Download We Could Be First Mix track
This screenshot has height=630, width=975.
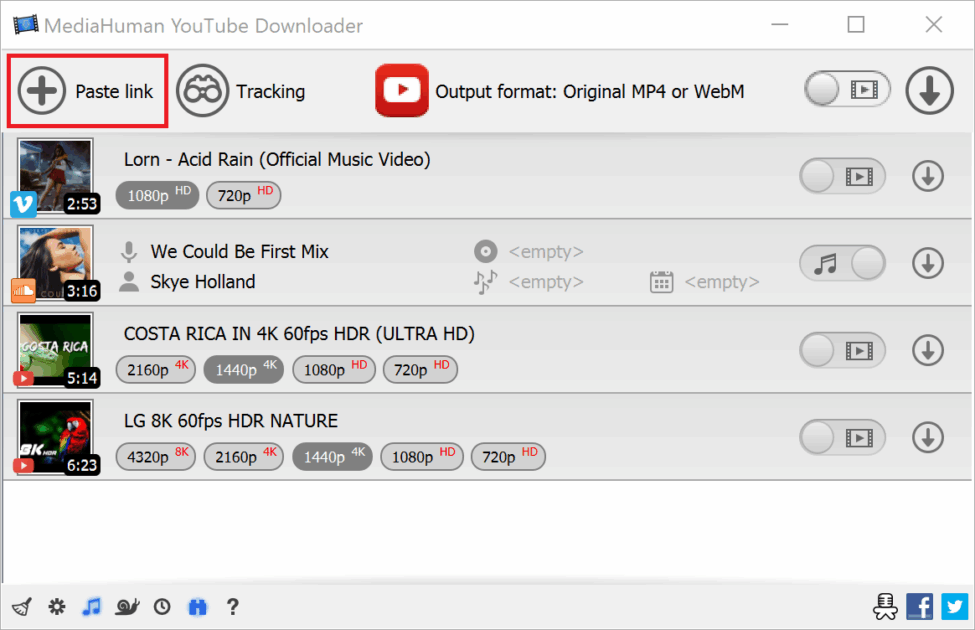[x=928, y=264]
